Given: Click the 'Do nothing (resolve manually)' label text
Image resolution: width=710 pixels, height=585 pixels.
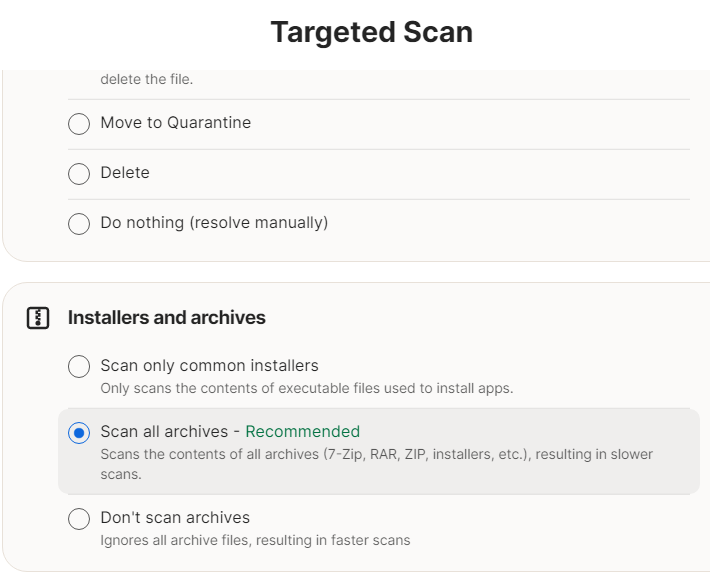Looking at the screenshot, I should tap(214, 223).
